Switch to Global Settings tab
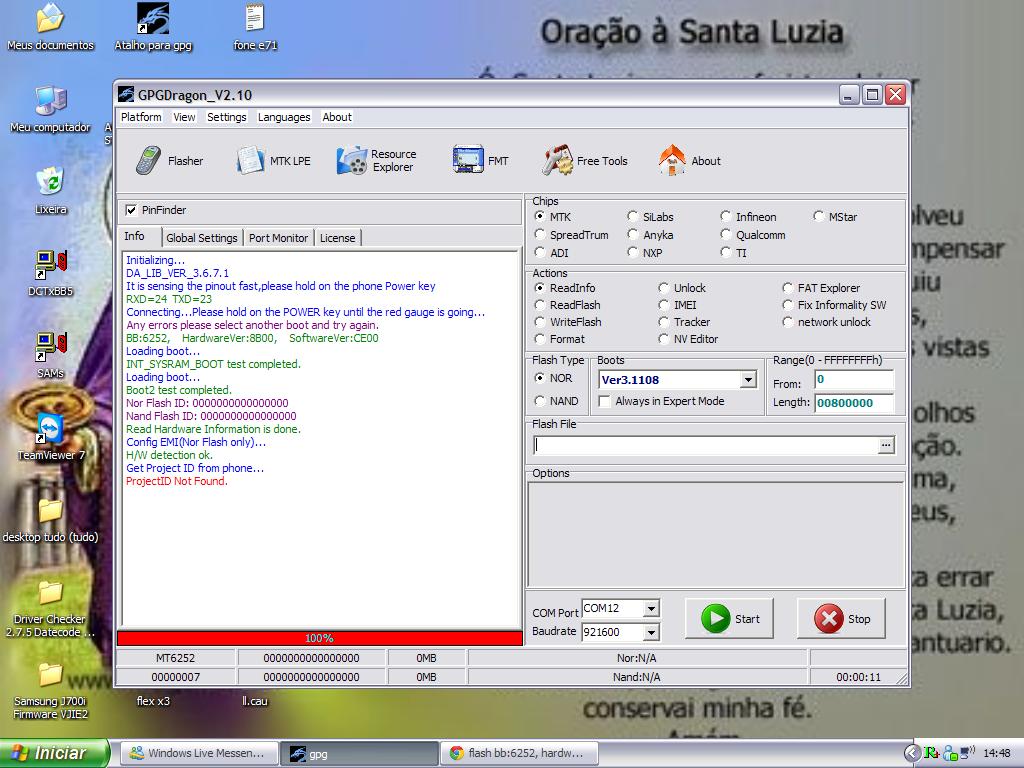The height and width of the screenshot is (768, 1024). (x=202, y=238)
